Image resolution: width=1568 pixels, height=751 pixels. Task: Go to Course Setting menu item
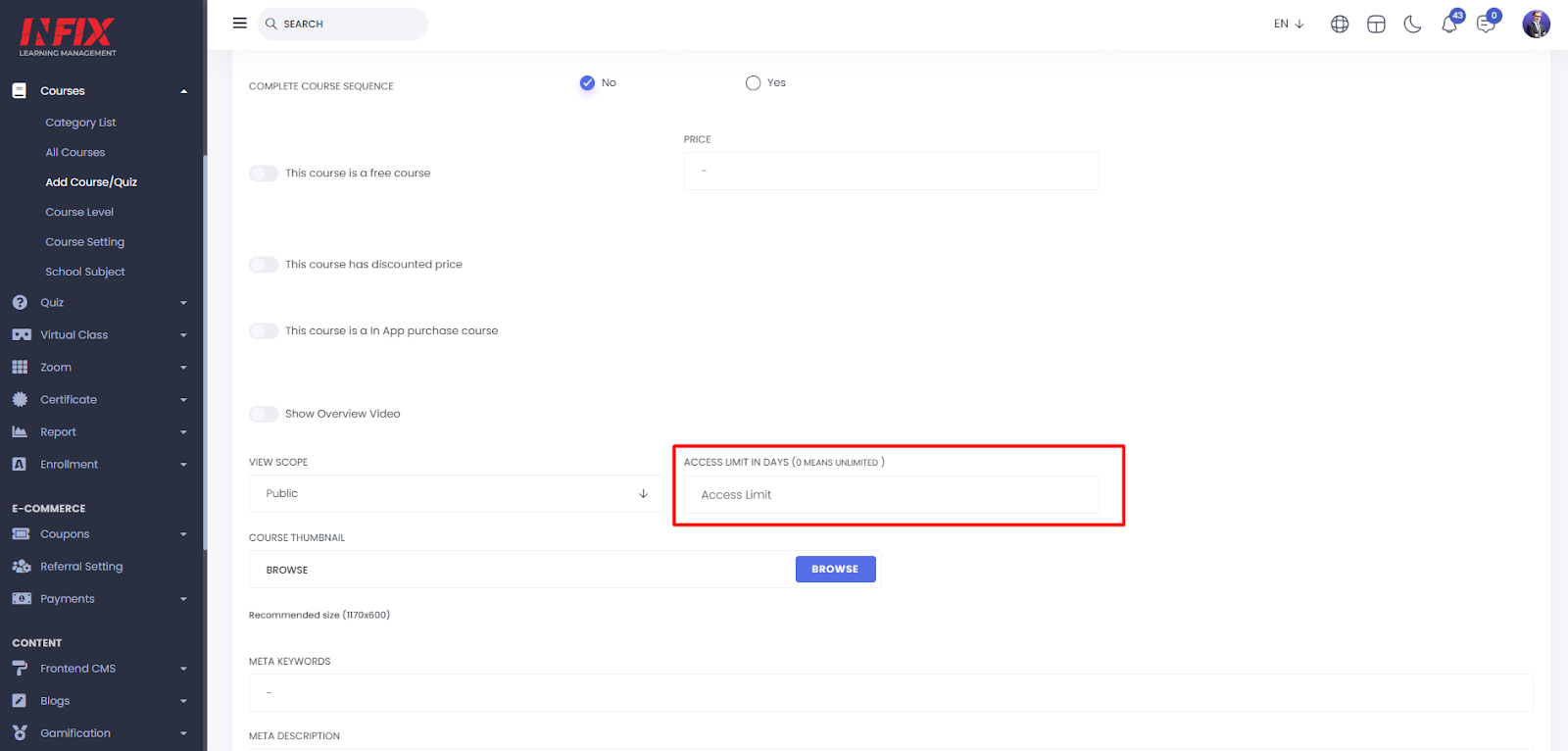(85, 242)
